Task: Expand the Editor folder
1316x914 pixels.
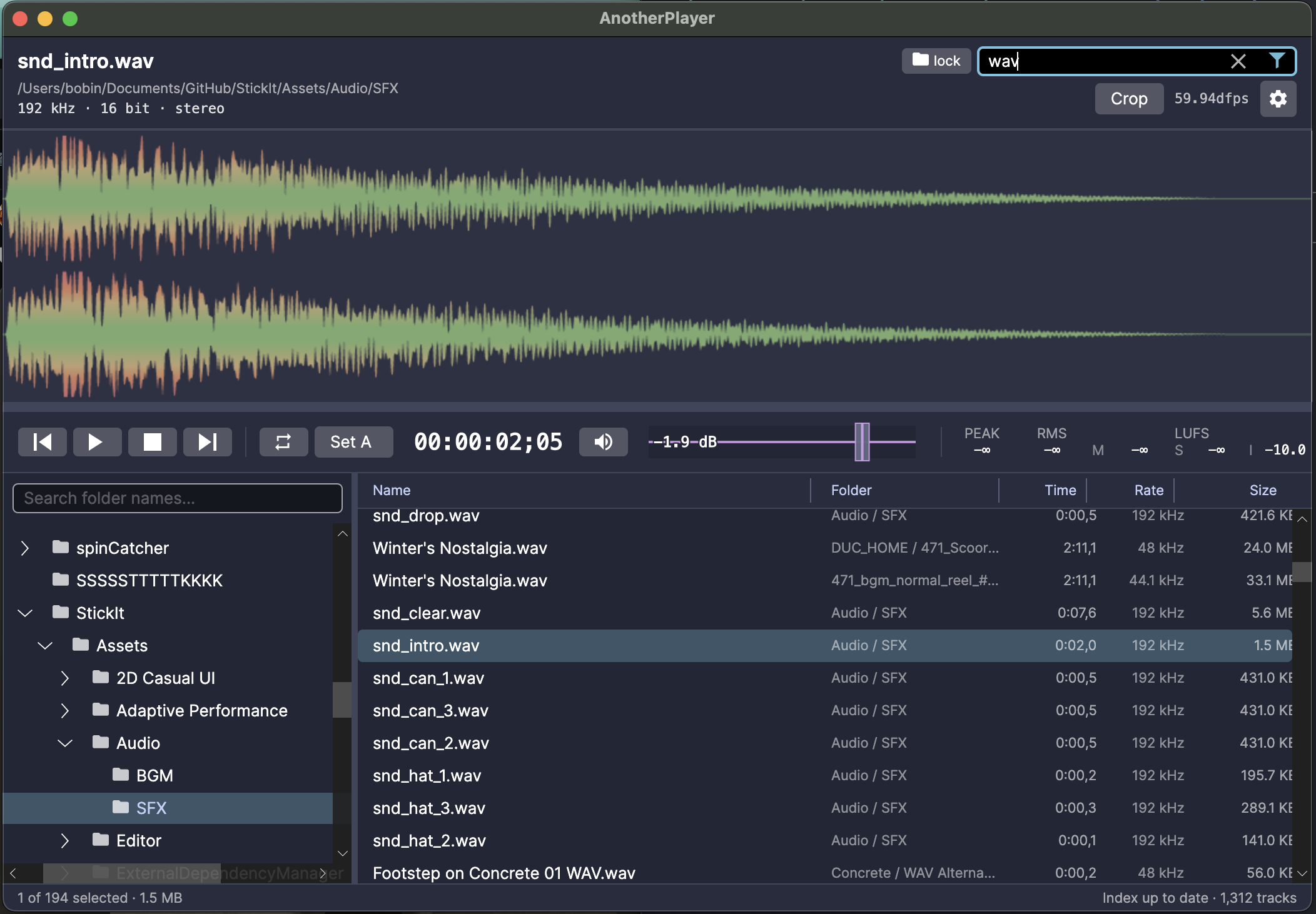Action: (65, 841)
